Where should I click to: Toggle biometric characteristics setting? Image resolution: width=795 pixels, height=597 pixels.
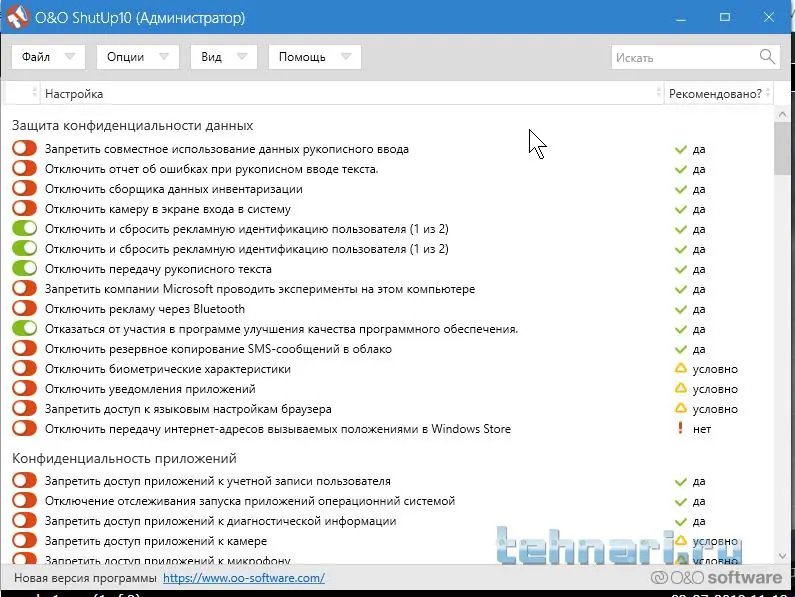(24, 368)
